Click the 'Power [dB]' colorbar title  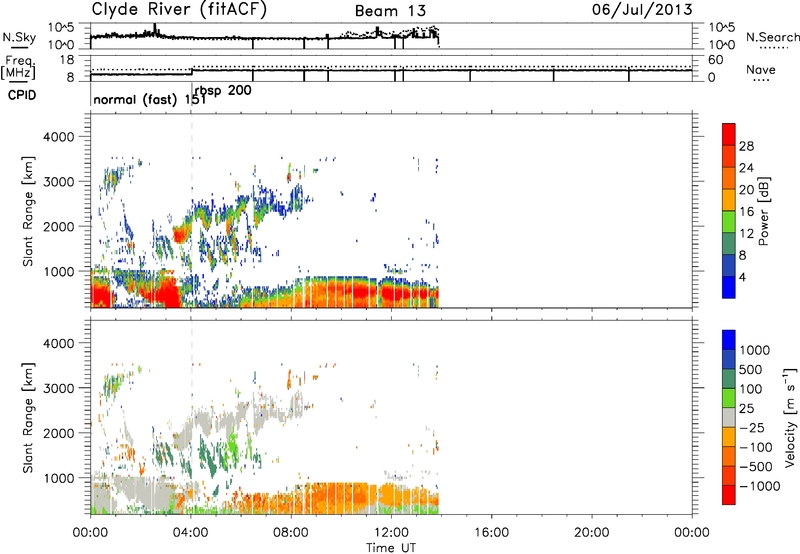pos(763,211)
